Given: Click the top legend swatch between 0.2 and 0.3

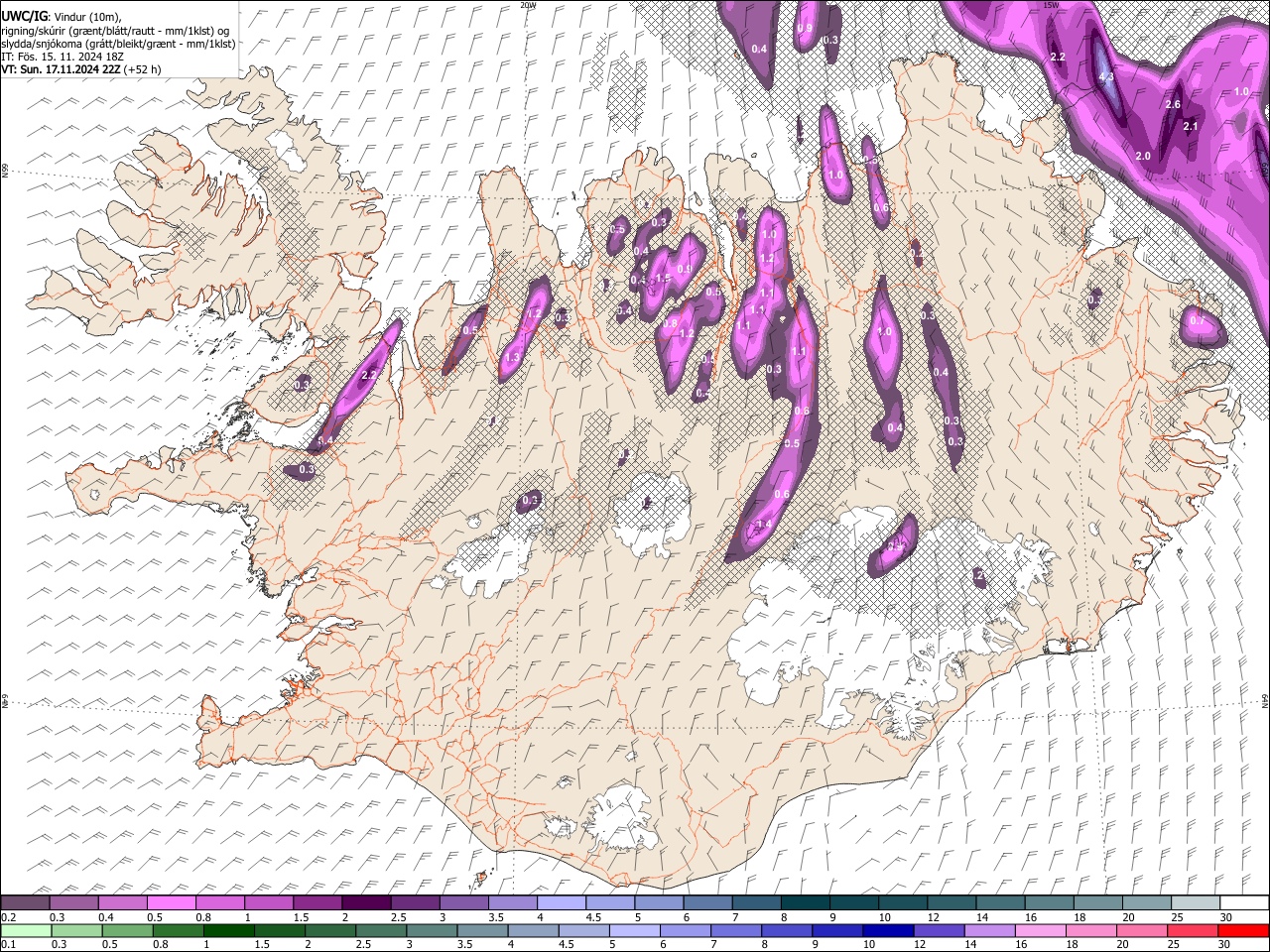Looking at the screenshot, I should click(x=25, y=903).
